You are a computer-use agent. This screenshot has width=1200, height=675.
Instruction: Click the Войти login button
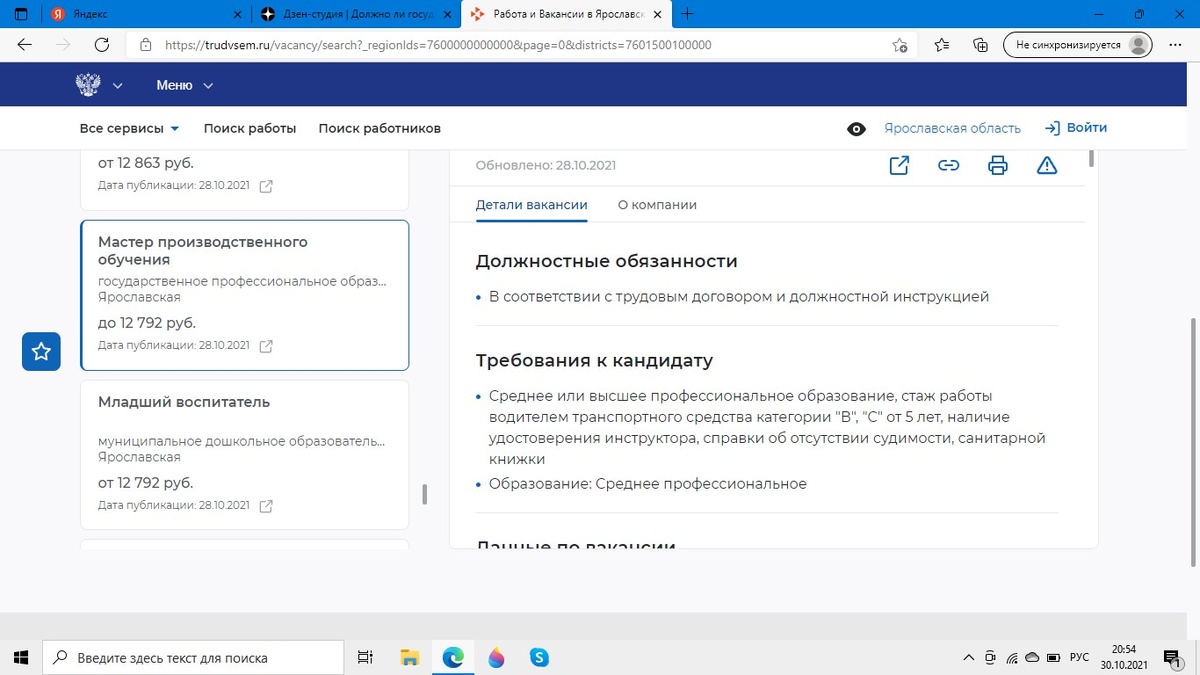[x=1076, y=128]
